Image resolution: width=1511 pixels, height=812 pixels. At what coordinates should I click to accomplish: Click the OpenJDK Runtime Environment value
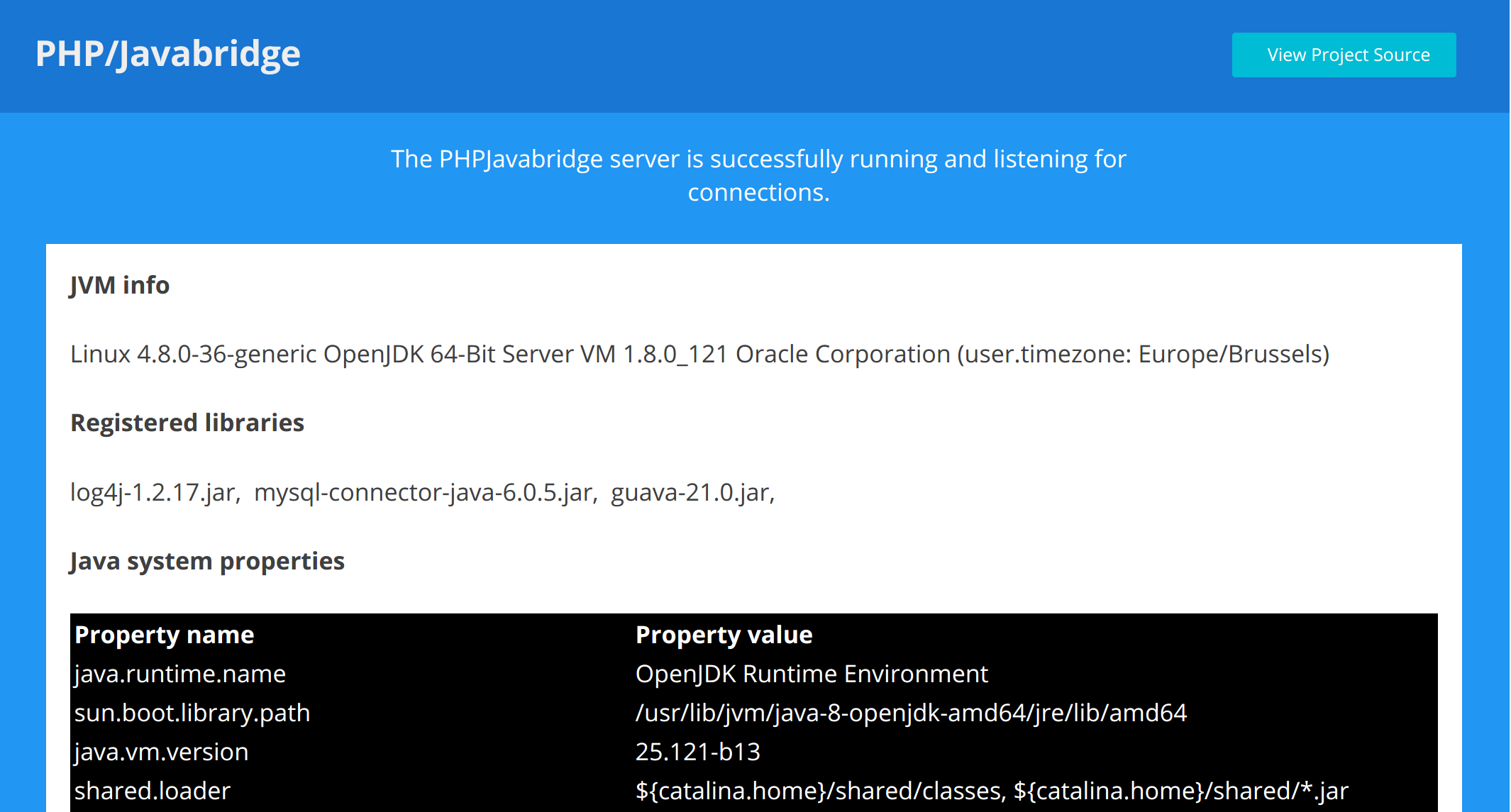(x=812, y=674)
